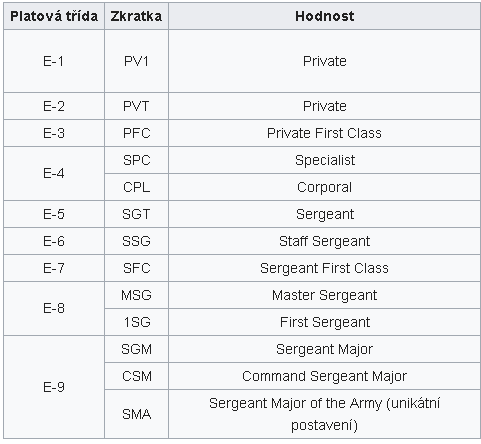Screen dimensions: 481x444
Task: Click the Command Sergeant Major cell
Action: click(324, 376)
